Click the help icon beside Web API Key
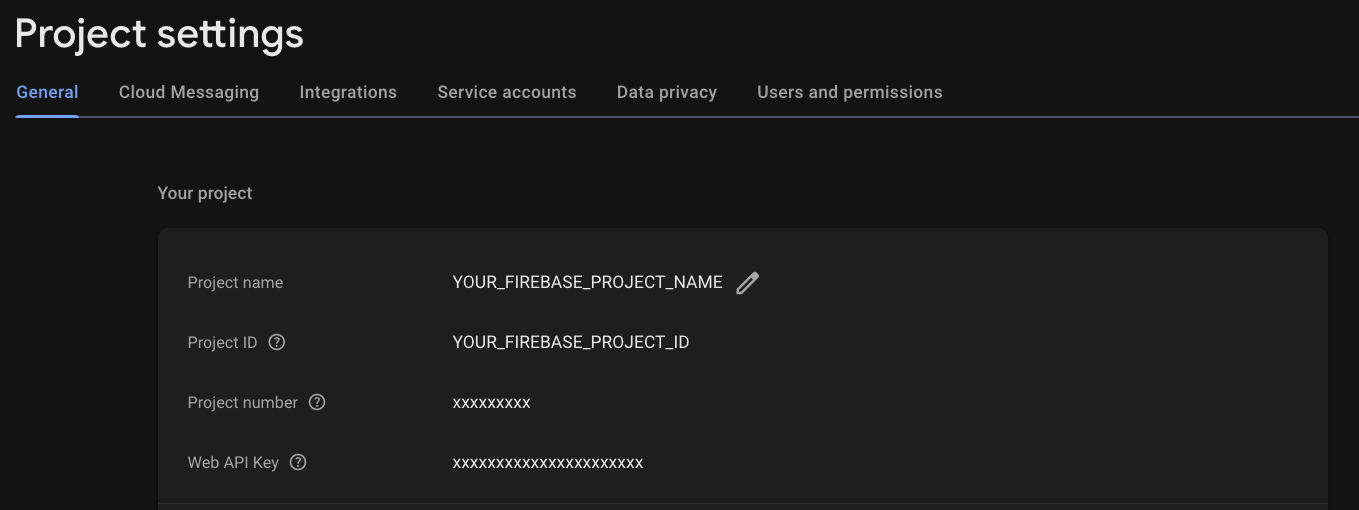The image size is (1359, 510). pos(298,462)
